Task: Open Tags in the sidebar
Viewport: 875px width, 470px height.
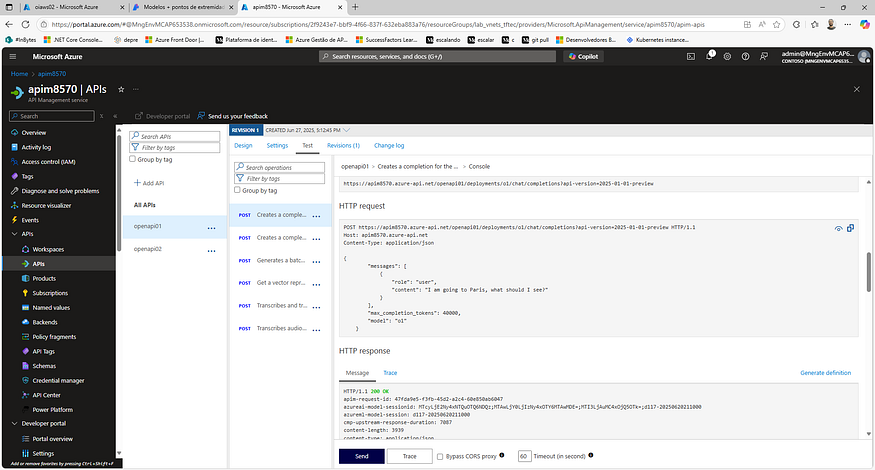Action: pyautogui.click(x=27, y=176)
